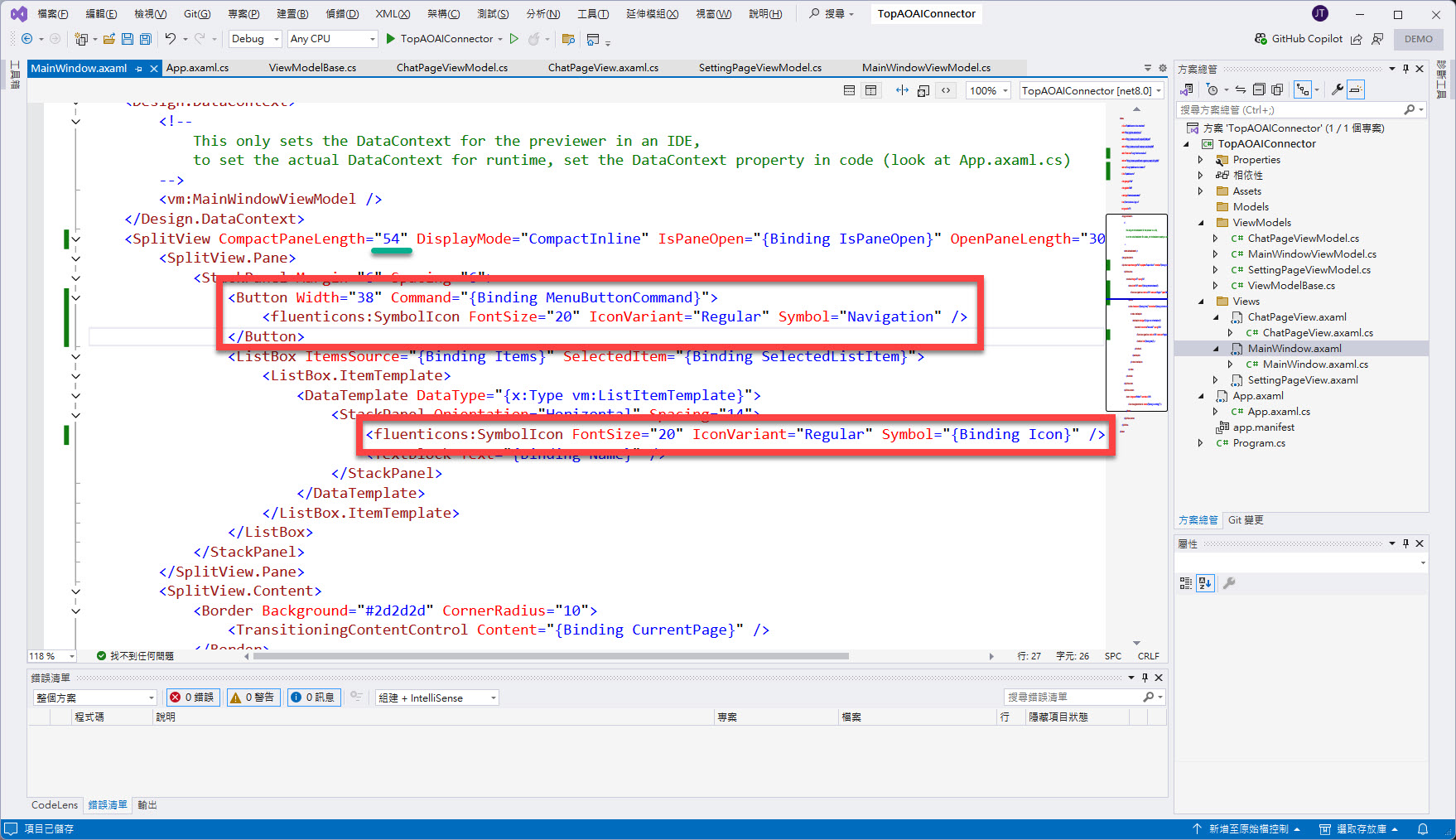Open the App.axaml.cs editor tab
This screenshot has width=1456, height=840.
(x=198, y=68)
